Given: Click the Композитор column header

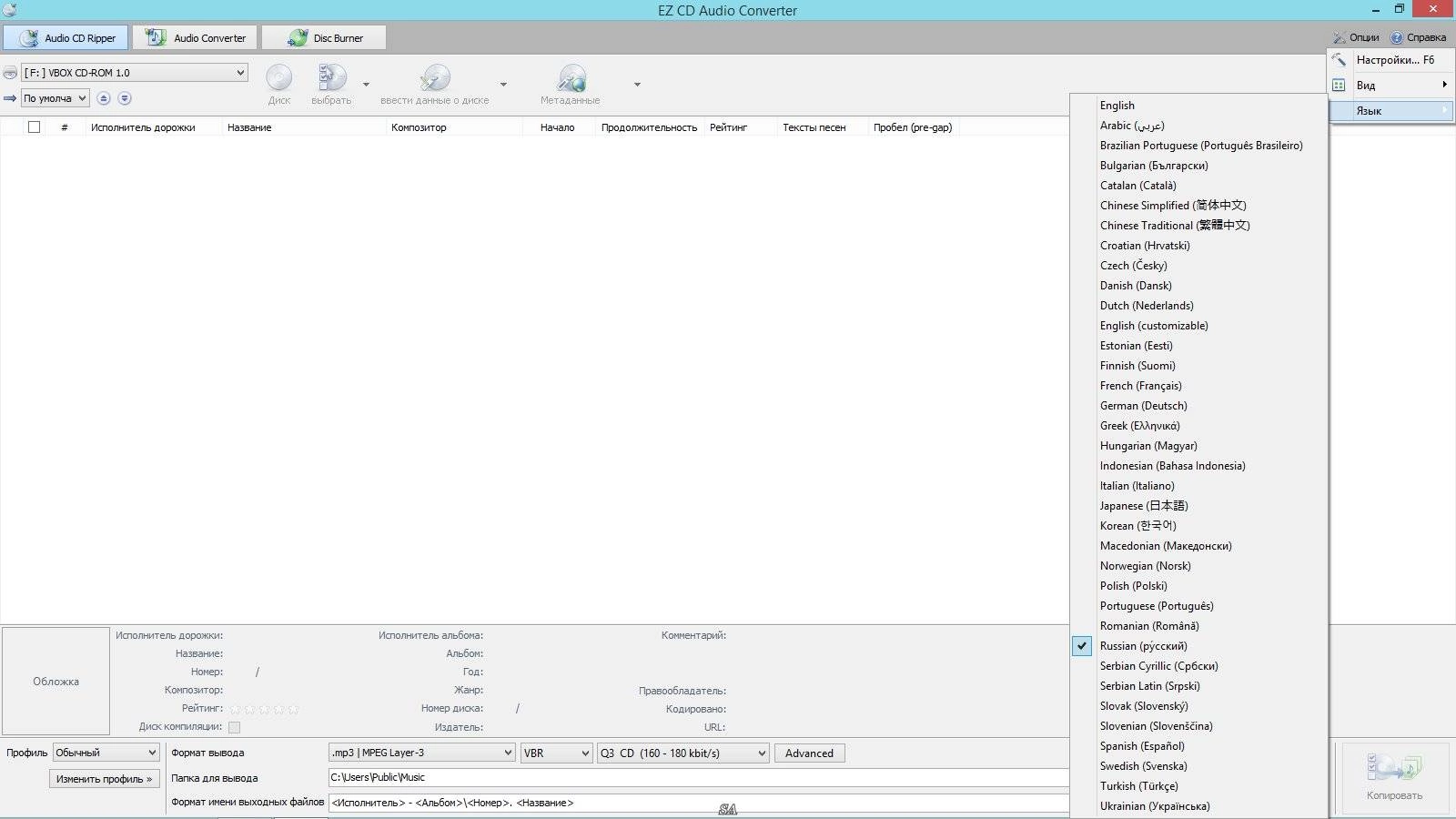Looking at the screenshot, I should tap(419, 127).
